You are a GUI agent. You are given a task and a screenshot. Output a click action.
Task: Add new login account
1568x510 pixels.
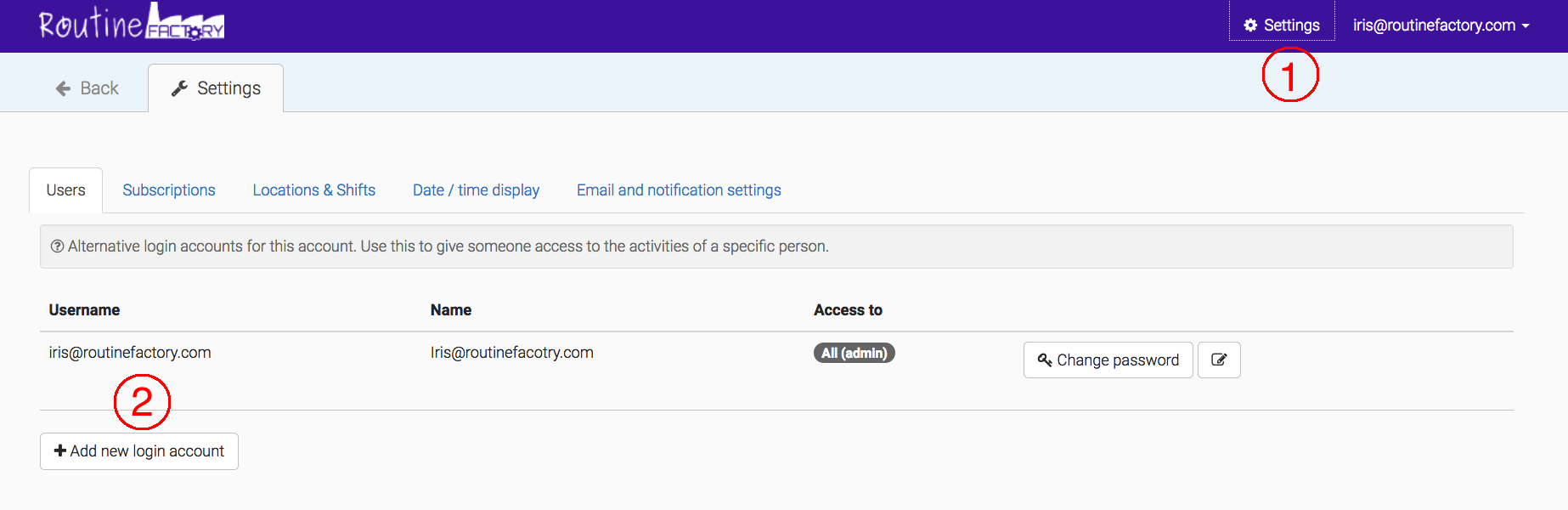(x=139, y=451)
